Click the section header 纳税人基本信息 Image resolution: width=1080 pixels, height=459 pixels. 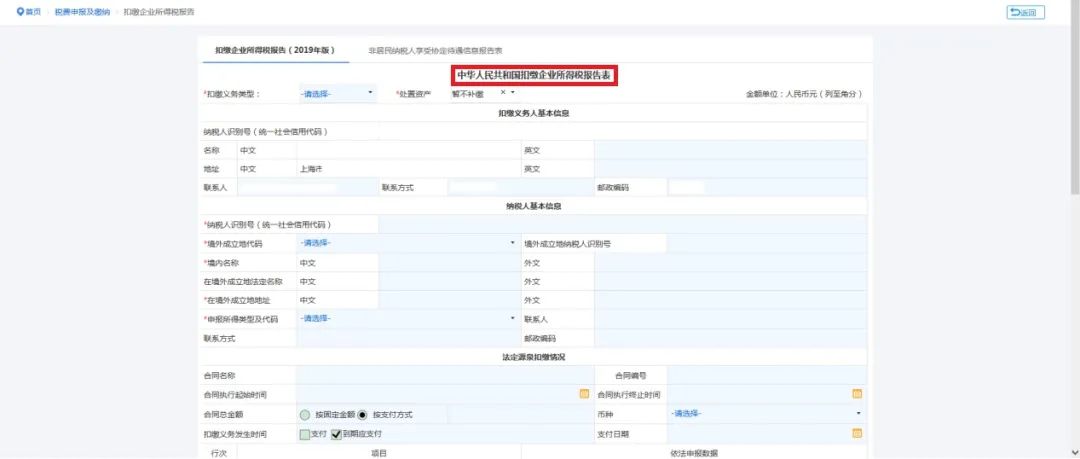(534, 206)
